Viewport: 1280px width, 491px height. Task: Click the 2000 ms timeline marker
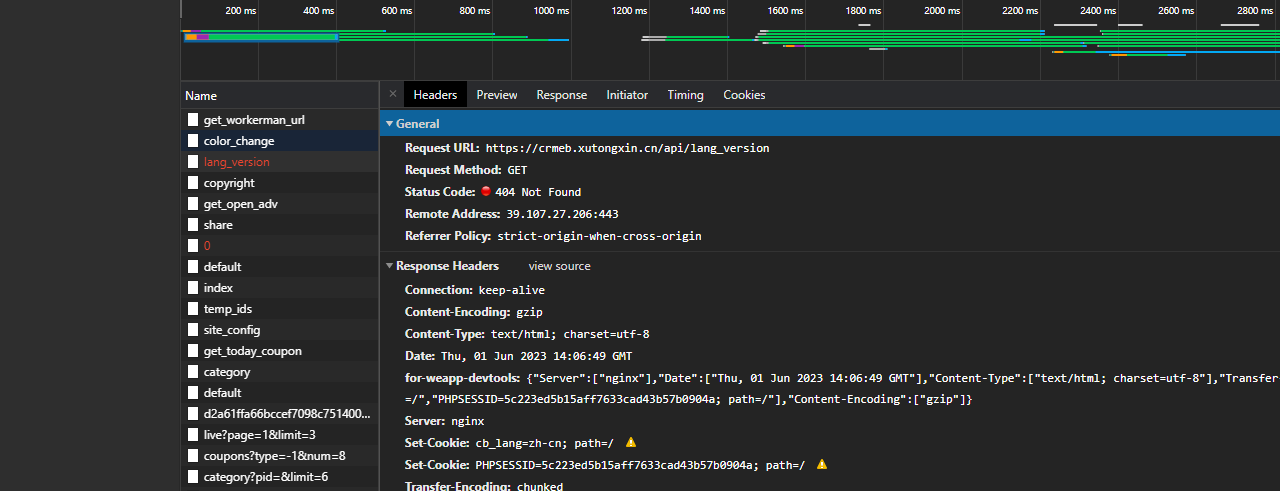click(x=941, y=10)
